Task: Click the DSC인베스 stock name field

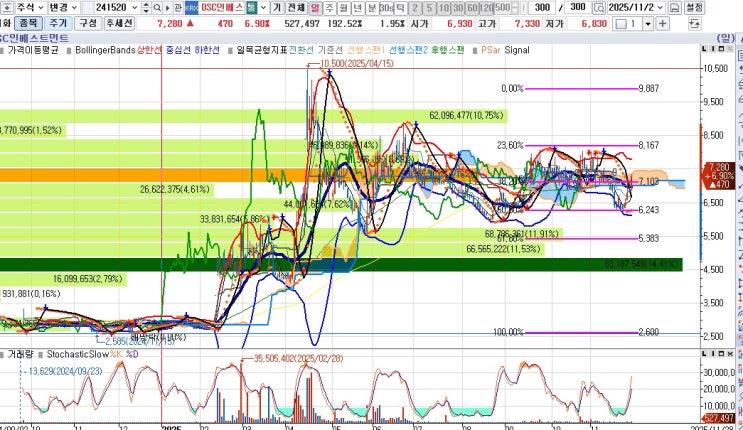Action: tap(222, 8)
